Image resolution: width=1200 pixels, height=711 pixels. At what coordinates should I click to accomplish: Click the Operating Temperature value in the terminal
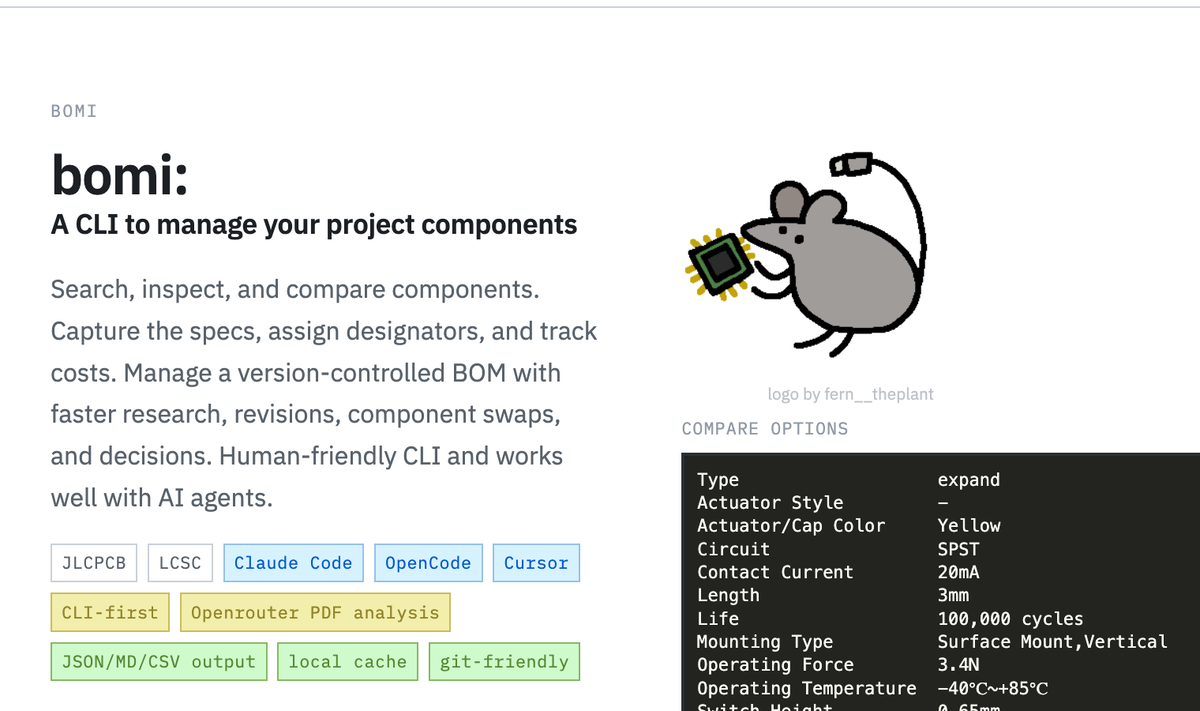pos(993,688)
